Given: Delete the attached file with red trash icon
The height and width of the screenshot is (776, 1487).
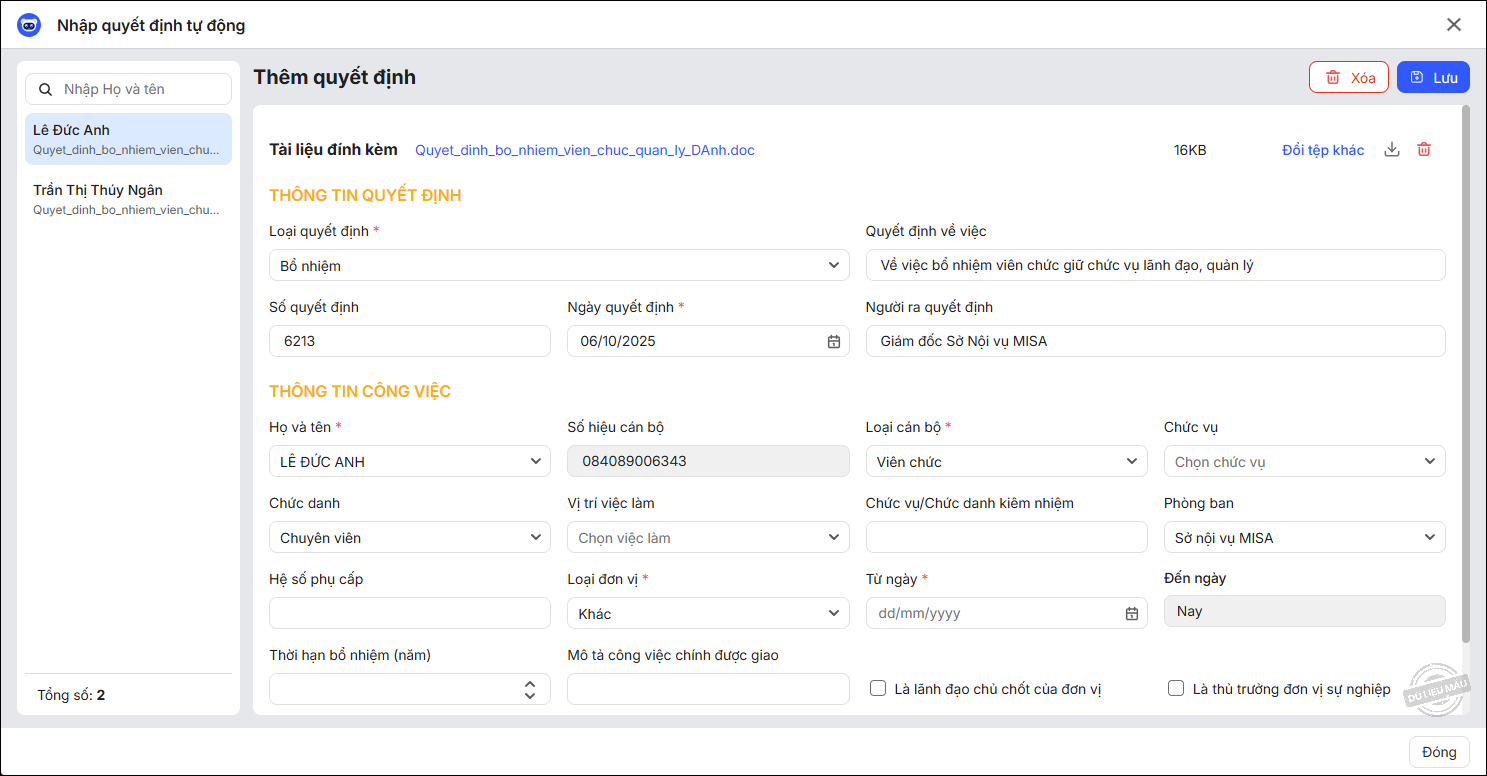Looking at the screenshot, I should [1424, 150].
